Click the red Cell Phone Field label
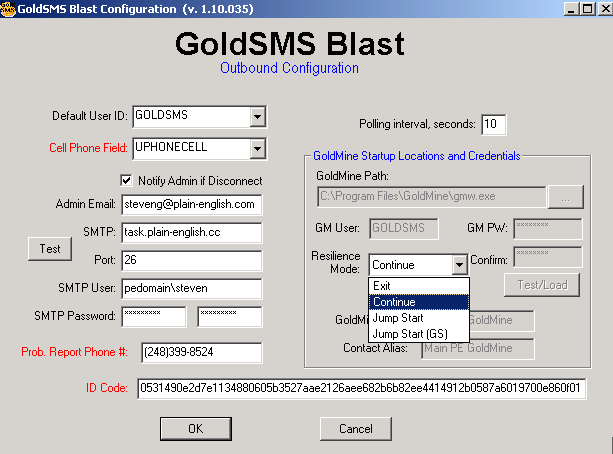This screenshot has width=613, height=454. click(88, 148)
